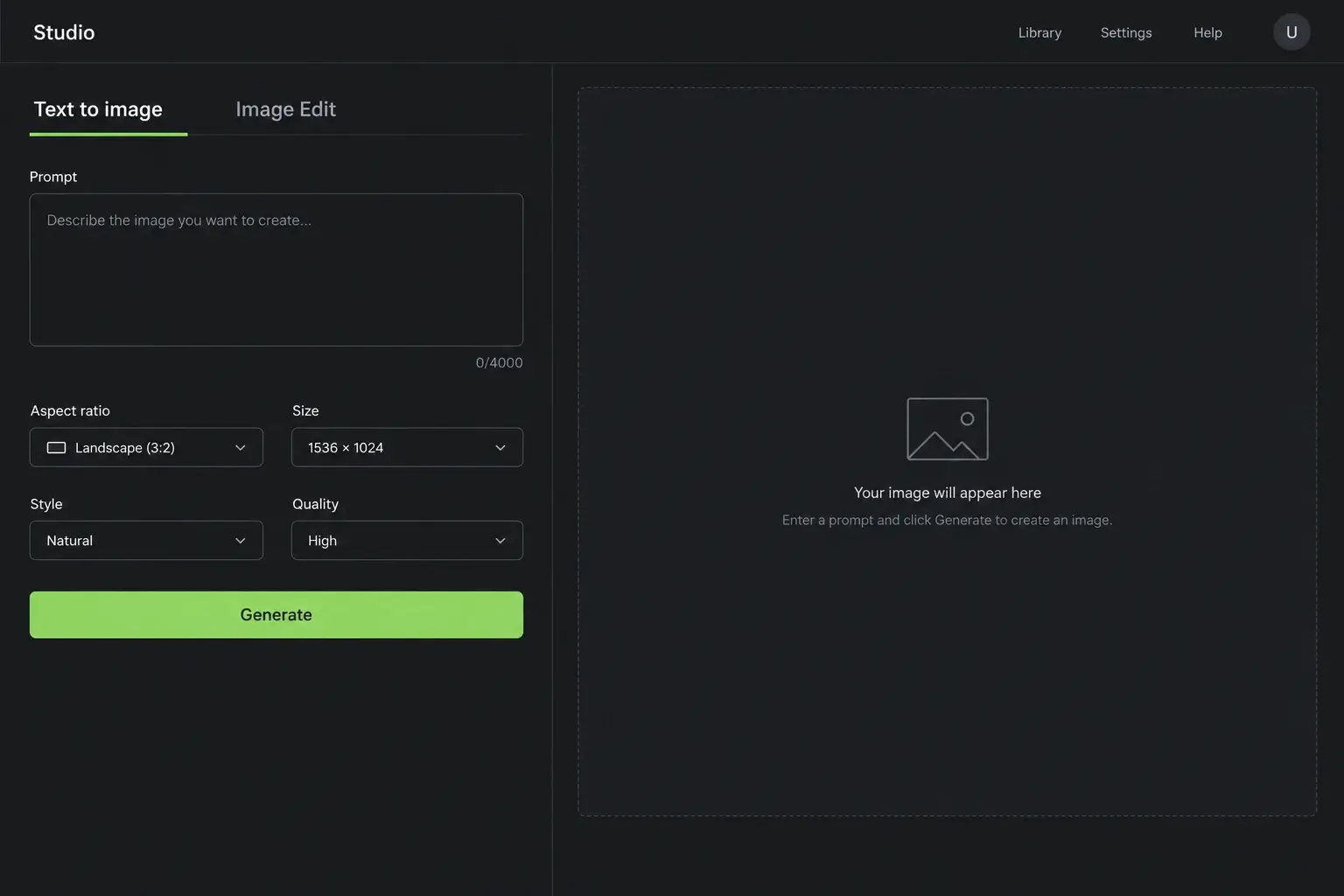Screen dimensions: 1344x896
Task: Click the image placeholder icon in preview
Action: point(947,429)
